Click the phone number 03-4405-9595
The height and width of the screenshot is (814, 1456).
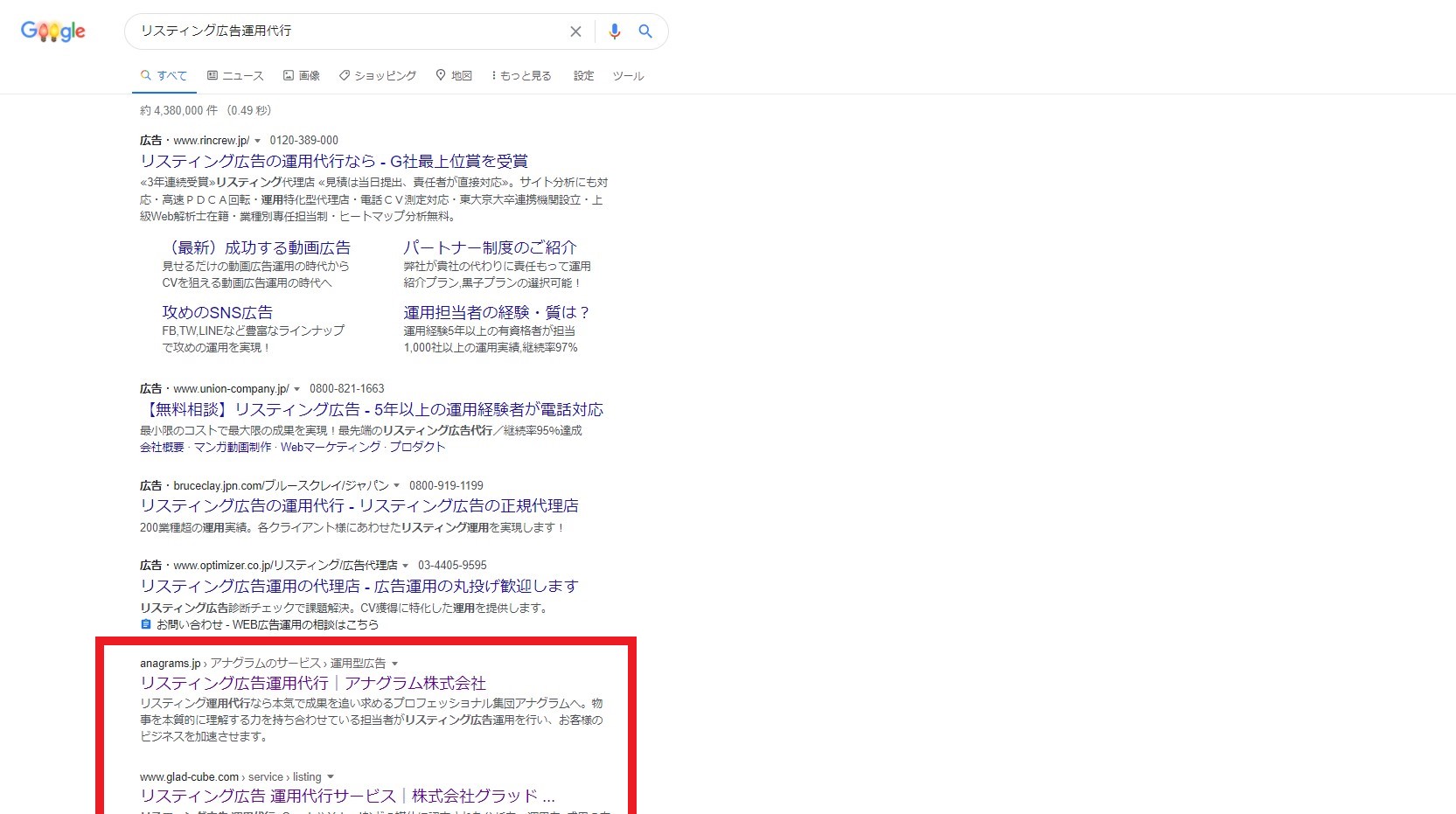point(452,565)
